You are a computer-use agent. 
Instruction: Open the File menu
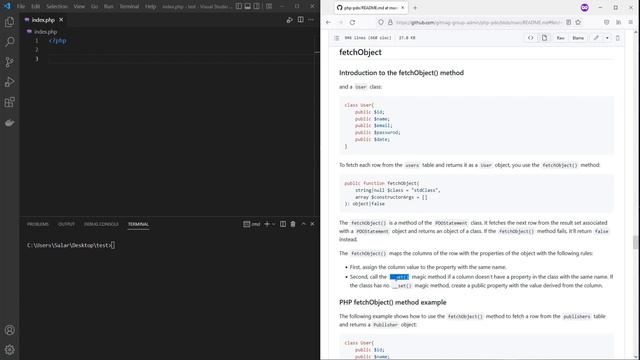[x=21, y=7]
